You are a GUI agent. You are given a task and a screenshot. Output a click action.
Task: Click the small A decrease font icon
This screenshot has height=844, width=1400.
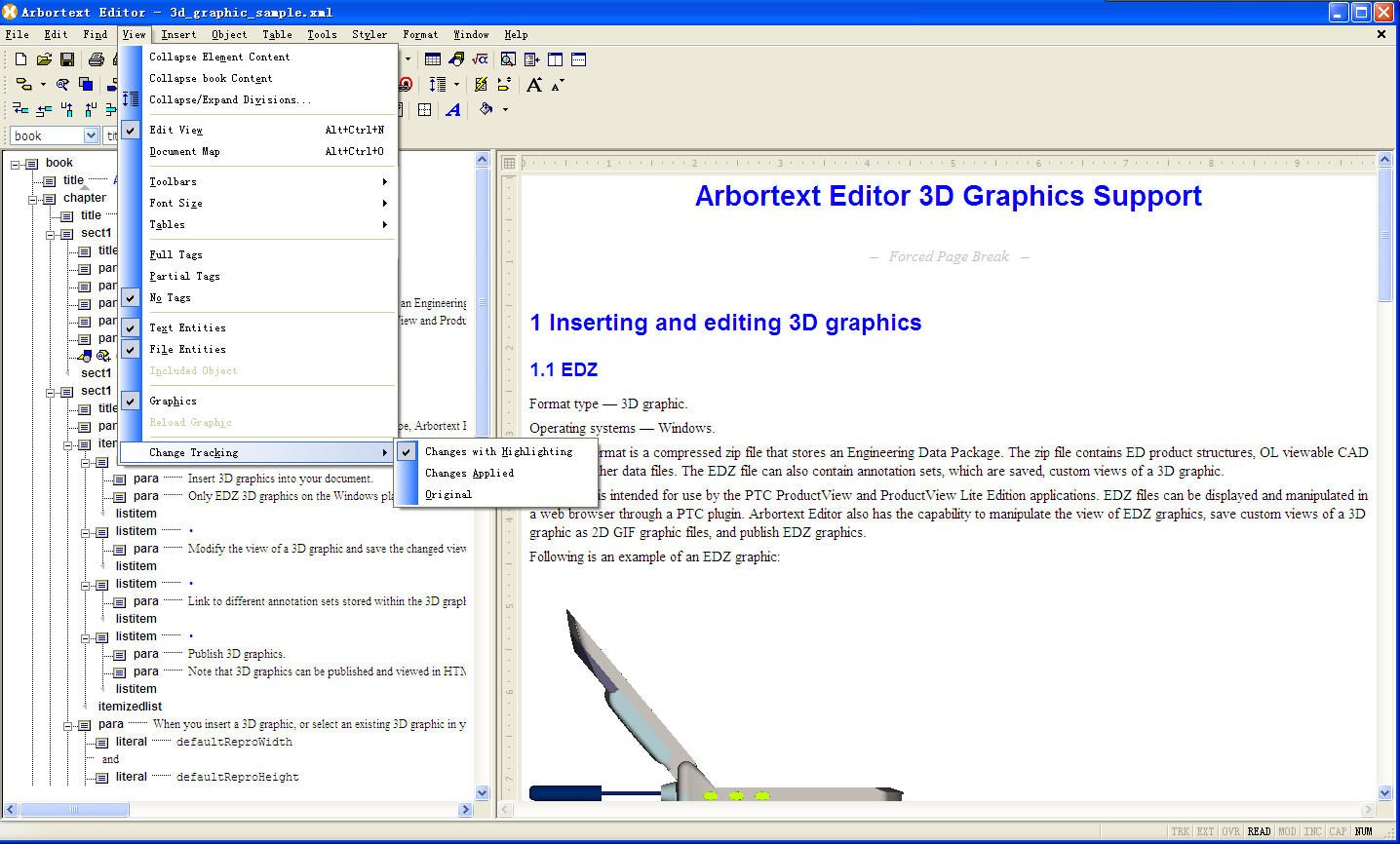tap(557, 86)
